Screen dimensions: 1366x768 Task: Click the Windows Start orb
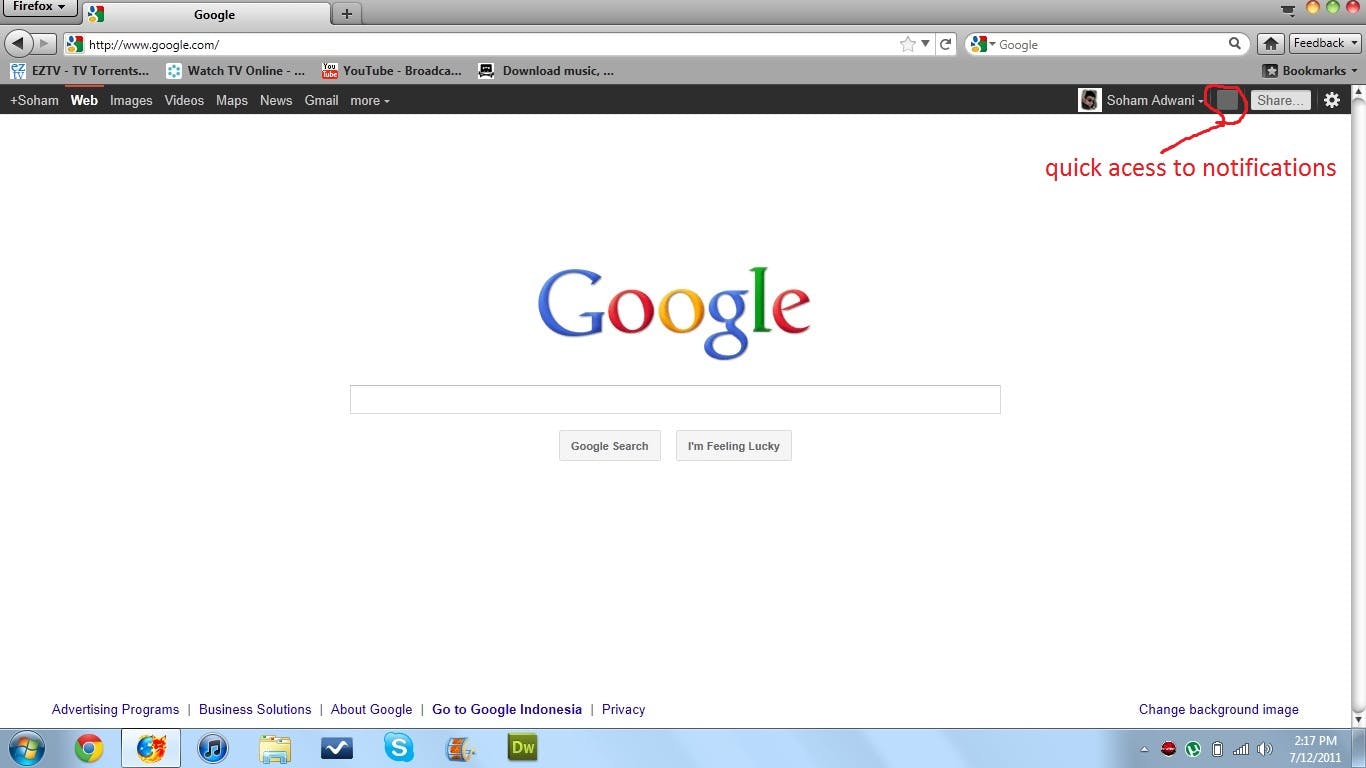coord(27,748)
